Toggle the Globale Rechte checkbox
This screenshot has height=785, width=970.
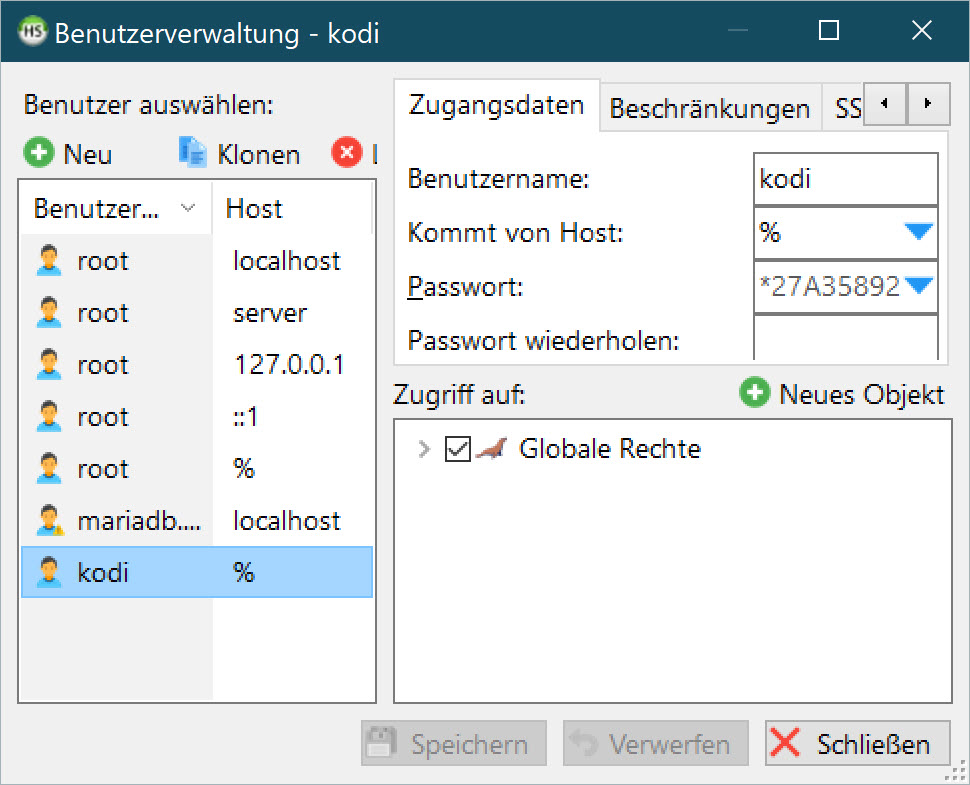click(458, 449)
